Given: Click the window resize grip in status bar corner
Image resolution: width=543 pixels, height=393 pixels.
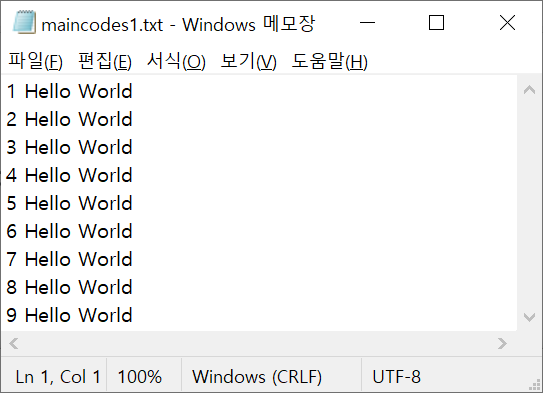Looking at the screenshot, I should 535,385.
